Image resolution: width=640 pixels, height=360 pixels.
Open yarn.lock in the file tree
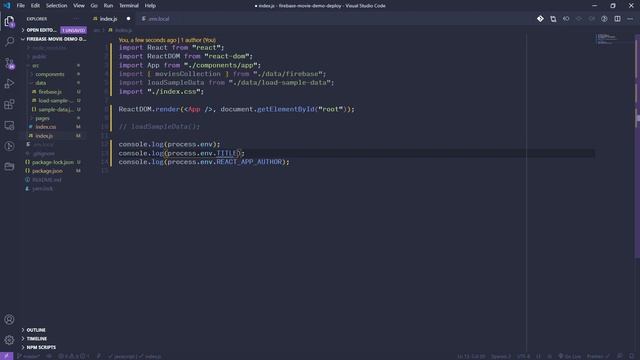point(42,189)
